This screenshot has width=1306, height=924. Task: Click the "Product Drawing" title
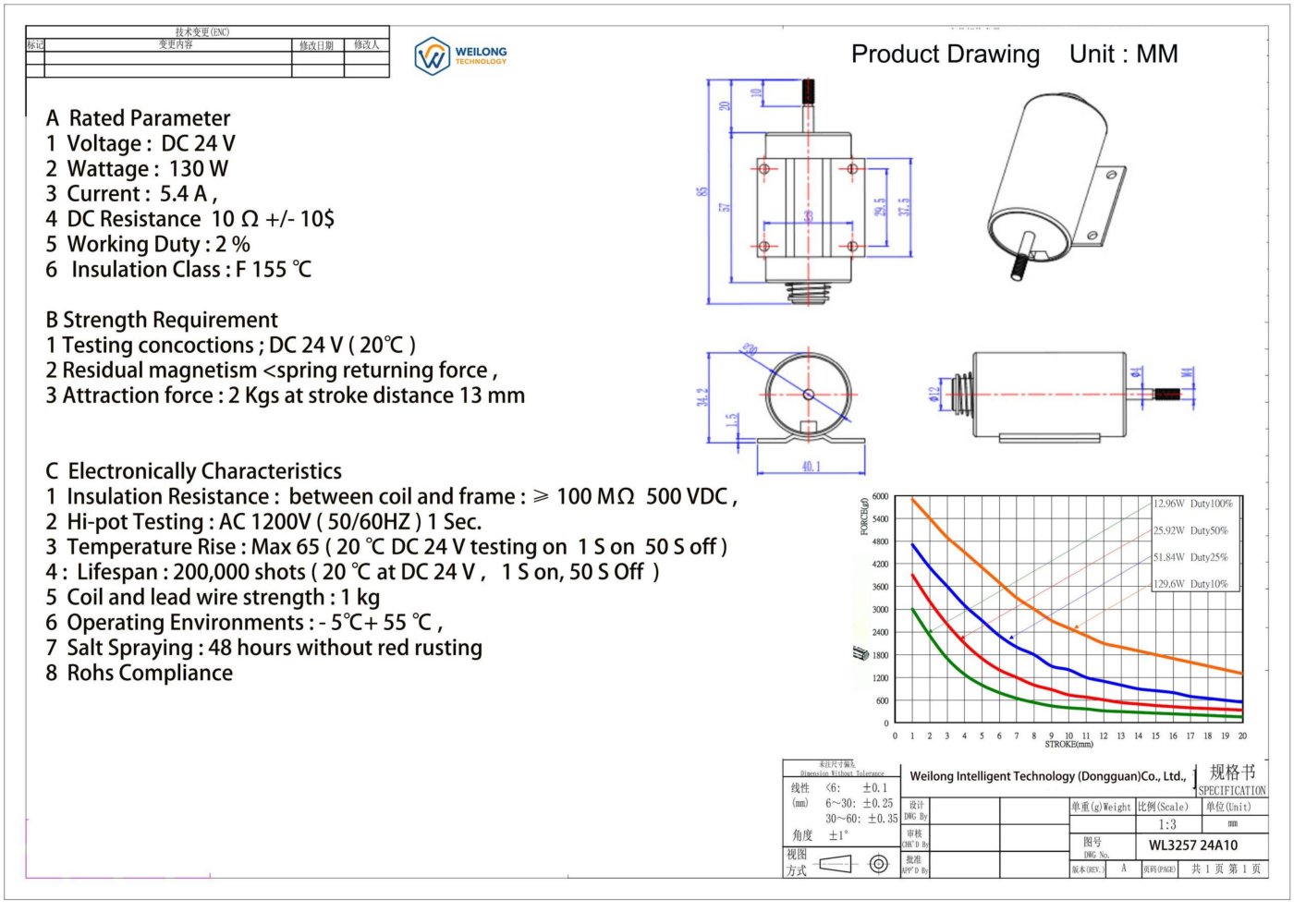pos(945,55)
